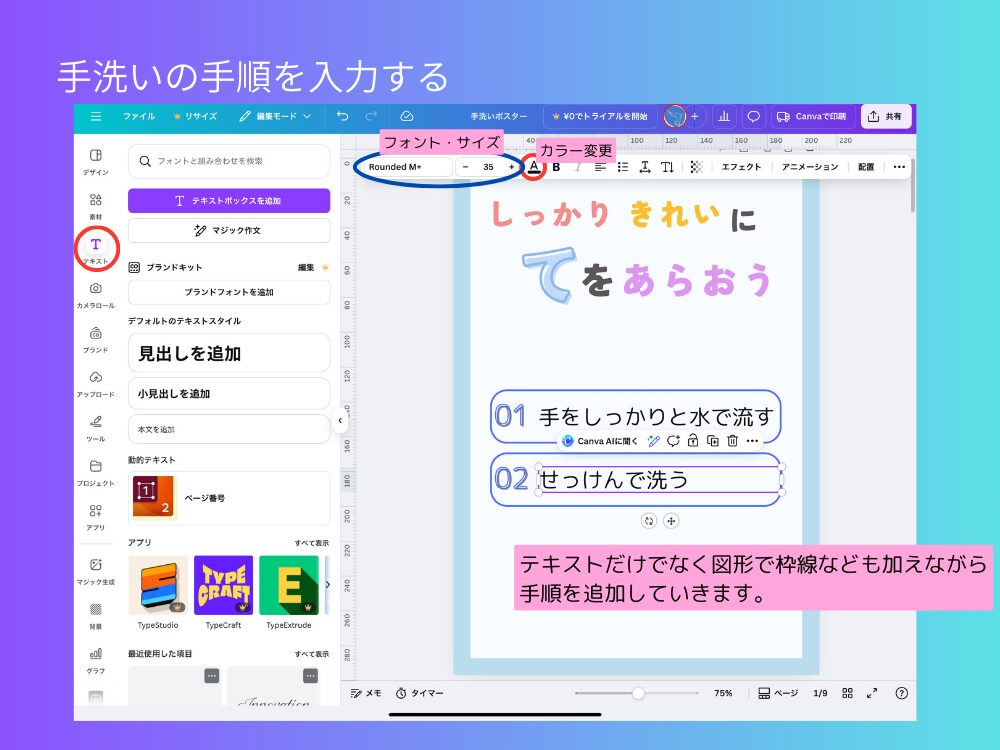Click the テキストボックスを追加 button
The image size is (1000, 750).
[229, 202]
